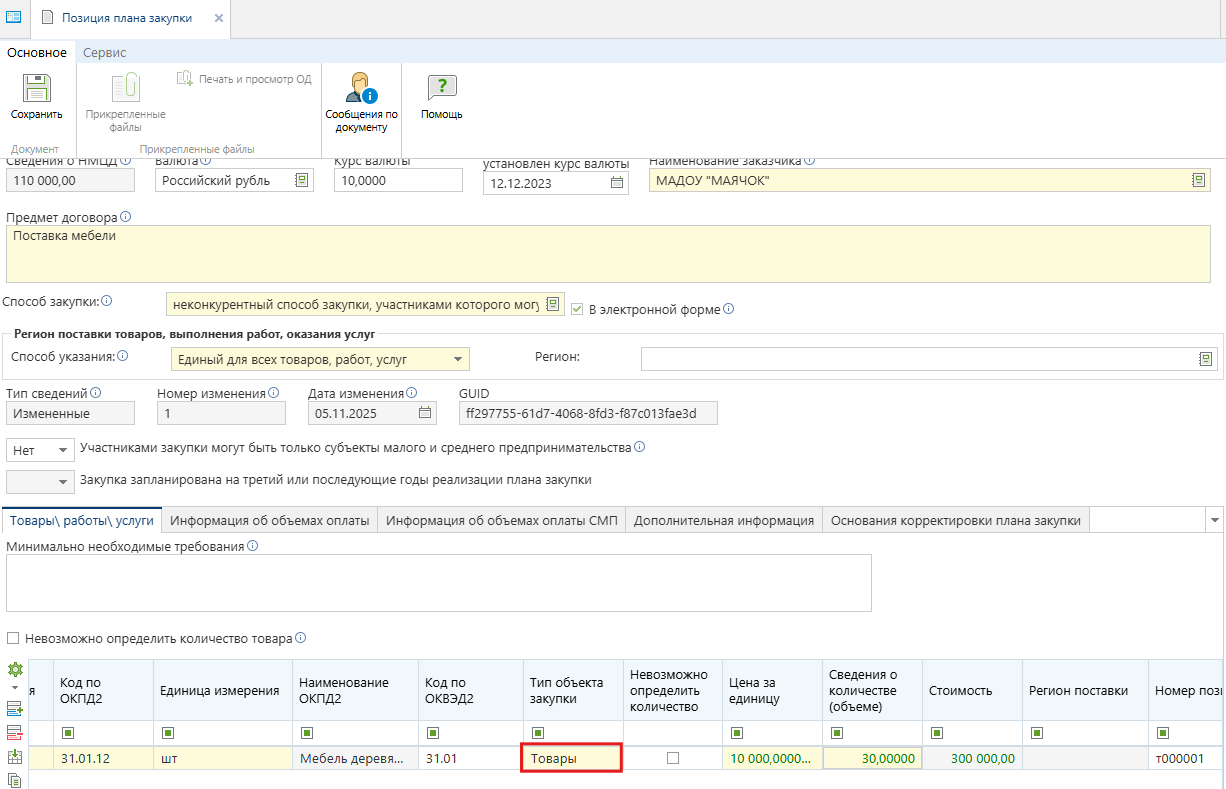Click the green gear grid settings icon
This screenshot has height=789, width=1226.
pos(15,669)
